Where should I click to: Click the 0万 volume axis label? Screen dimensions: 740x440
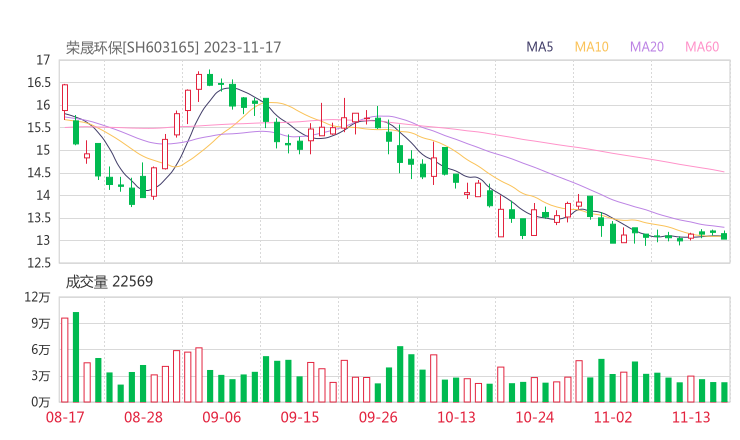point(41,402)
